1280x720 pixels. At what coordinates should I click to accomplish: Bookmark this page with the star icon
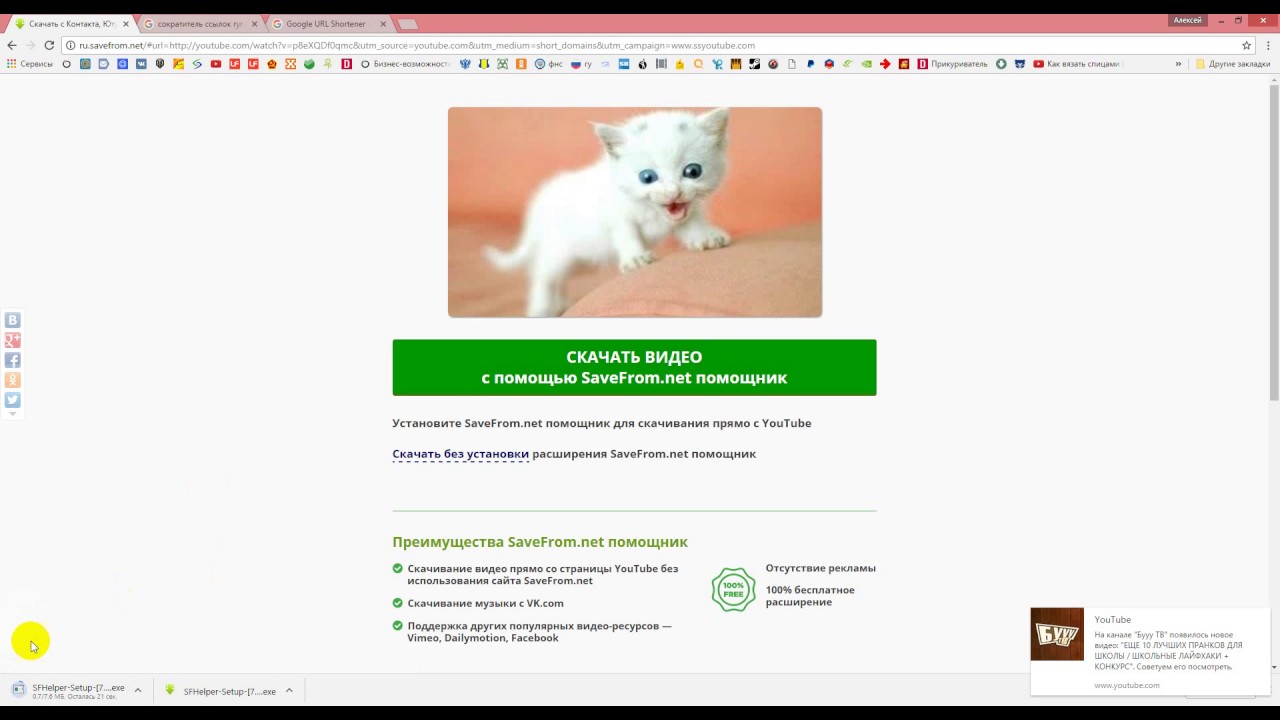pos(1246,45)
